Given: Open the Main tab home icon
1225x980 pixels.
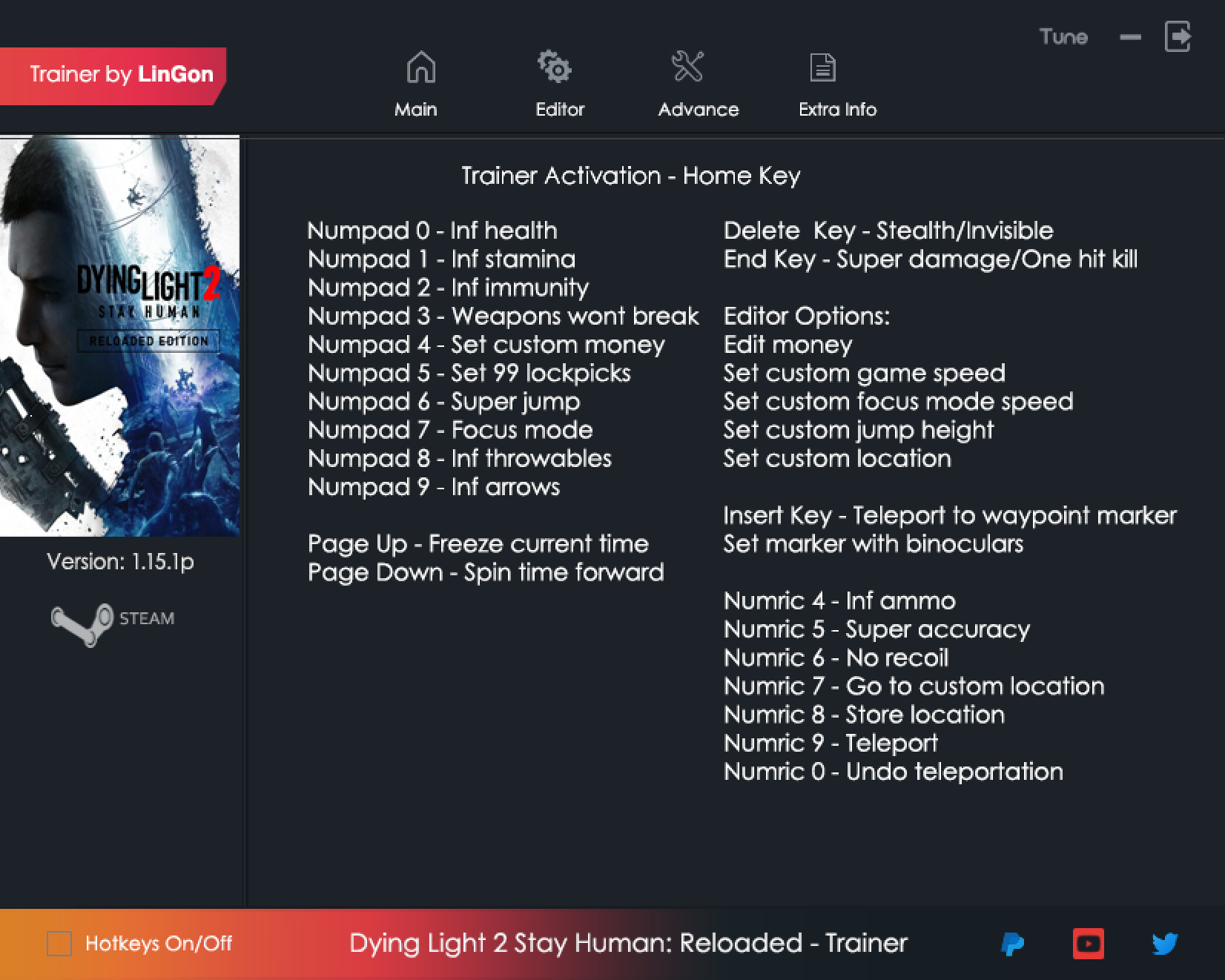Looking at the screenshot, I should click(x=421, y=67).
